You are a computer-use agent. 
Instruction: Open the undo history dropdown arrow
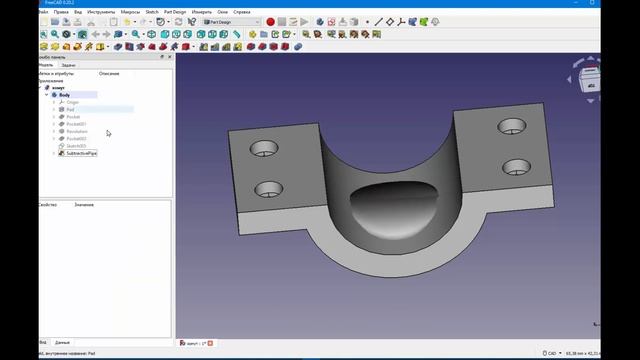tap(135, 22)
